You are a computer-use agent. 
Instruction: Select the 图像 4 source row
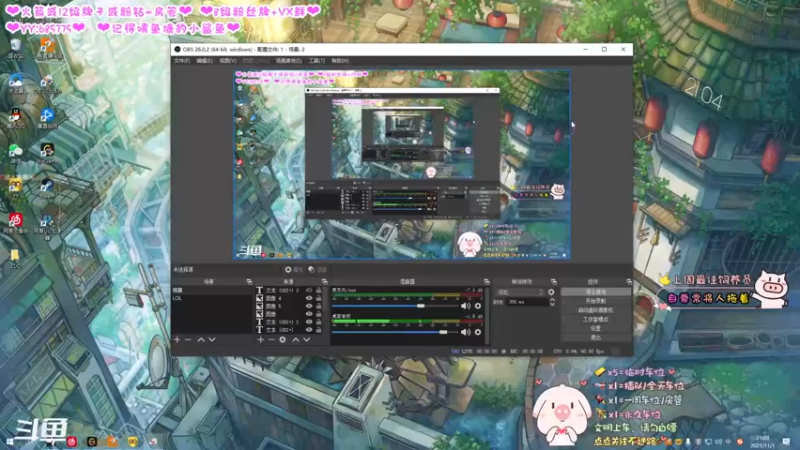pyautogui.click(x=291, y=298)
